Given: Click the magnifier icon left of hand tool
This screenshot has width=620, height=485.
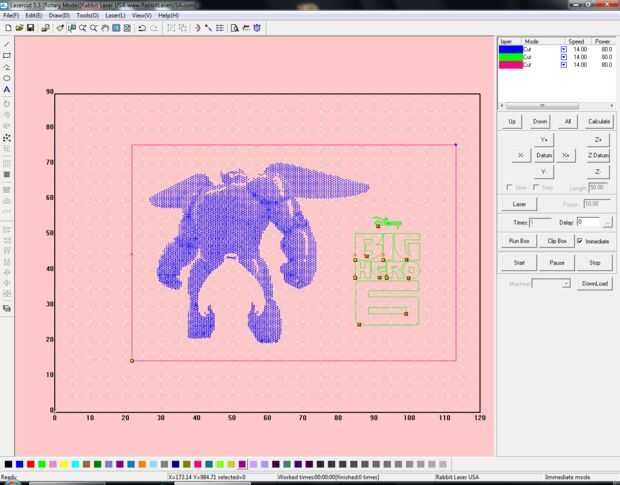Looking at the screenshot, I should click(x=94, y=28).
